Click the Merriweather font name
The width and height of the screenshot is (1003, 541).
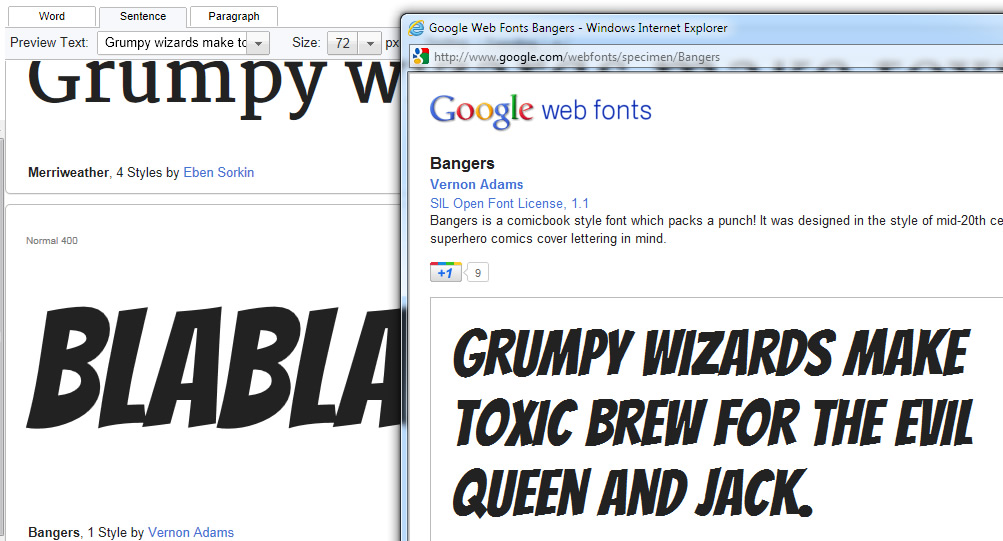[x=68, y=172]
